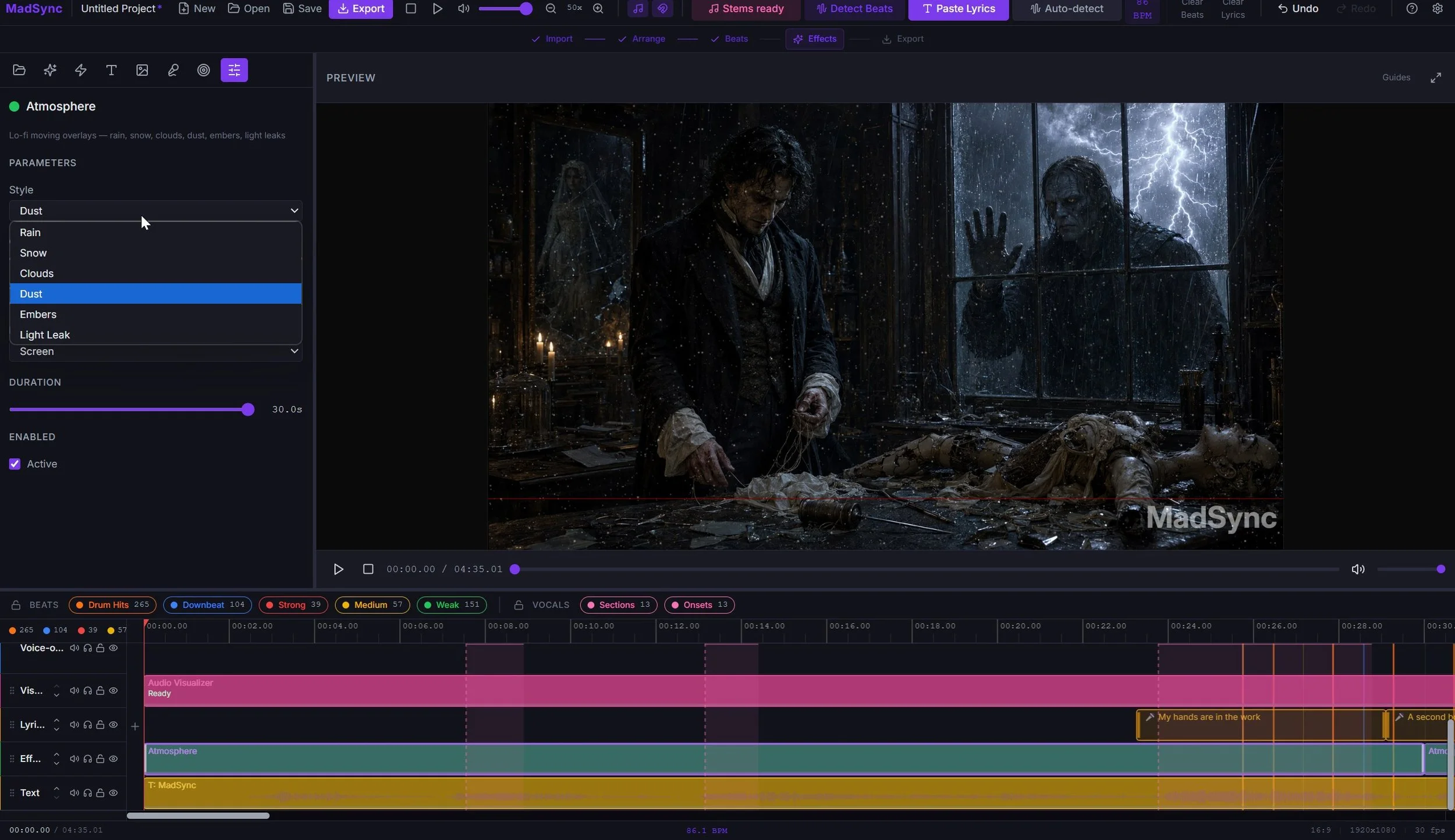Mute the Text track speaker icon

(74, 793)
